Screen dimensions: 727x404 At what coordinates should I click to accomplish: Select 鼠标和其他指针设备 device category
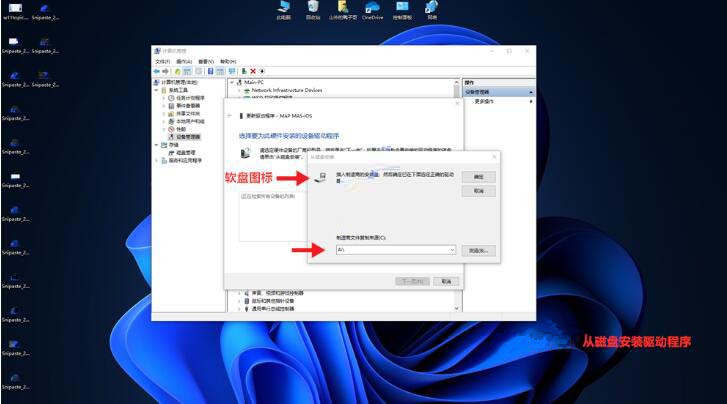[x=269, y=301]
